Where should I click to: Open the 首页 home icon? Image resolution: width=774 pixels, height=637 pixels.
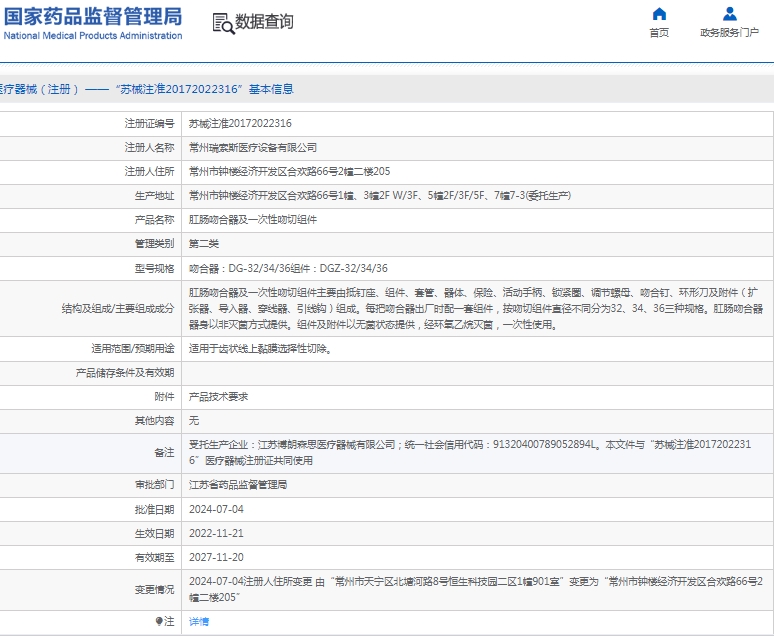click(x=659, y=14)
